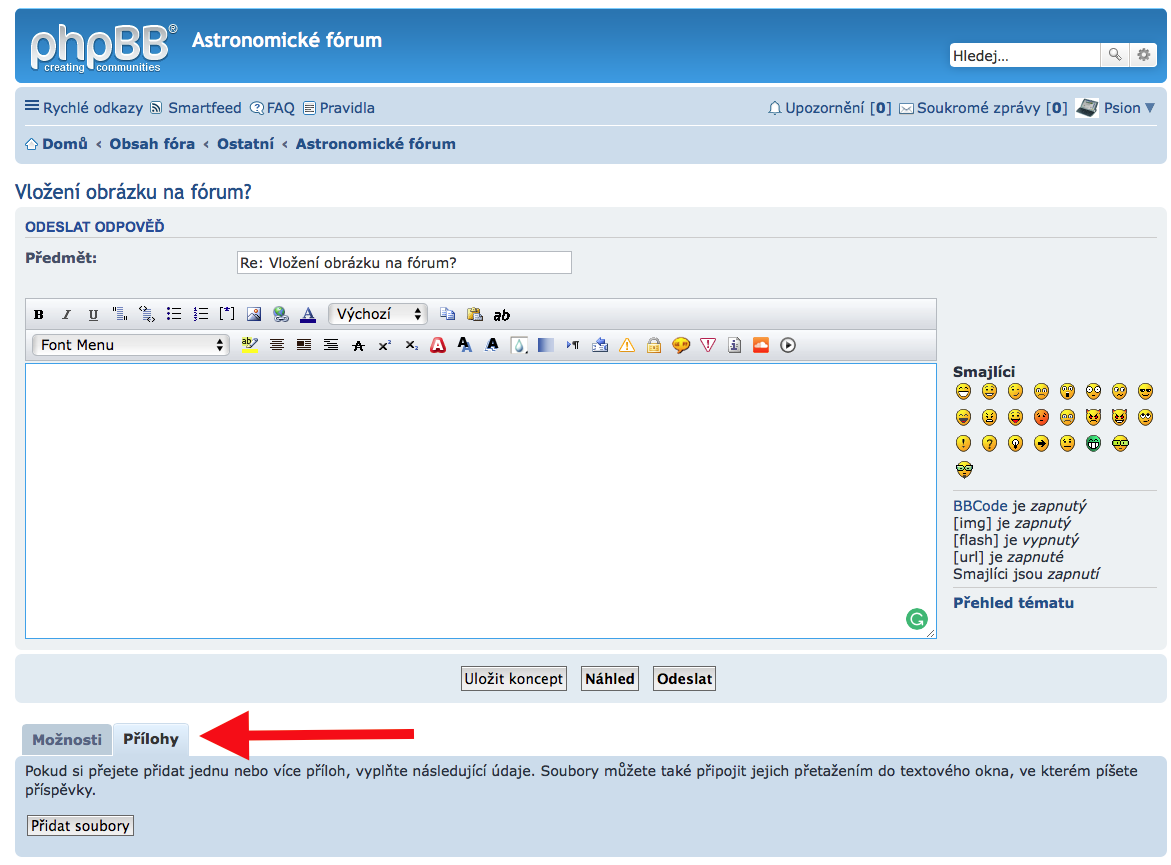The image size is (1171, 865).
Task: Select the Přílohy tab
Action: point(151,740)
